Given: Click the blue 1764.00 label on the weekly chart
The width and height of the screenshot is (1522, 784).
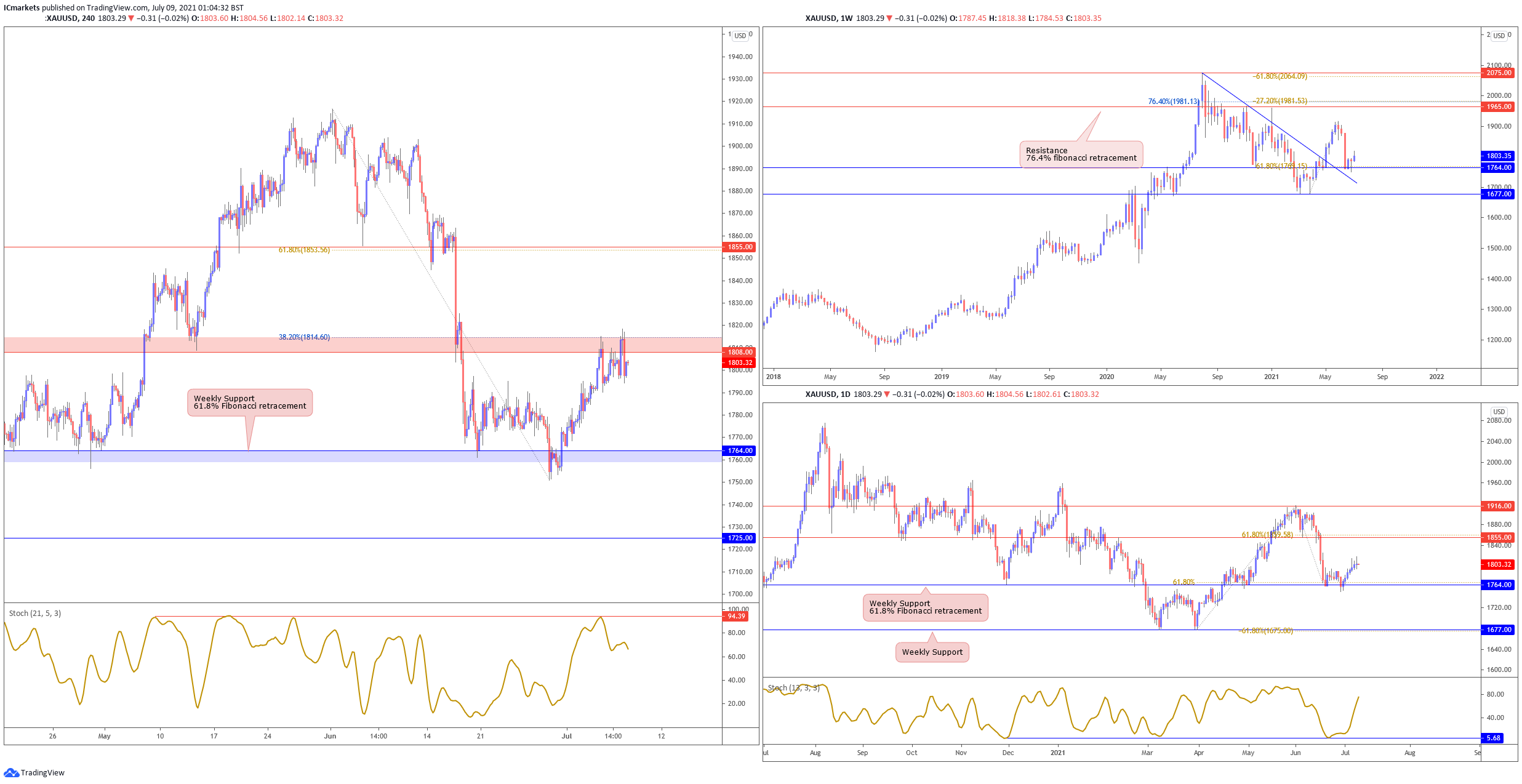Looking at the screenshot, I should point(1499,167).
